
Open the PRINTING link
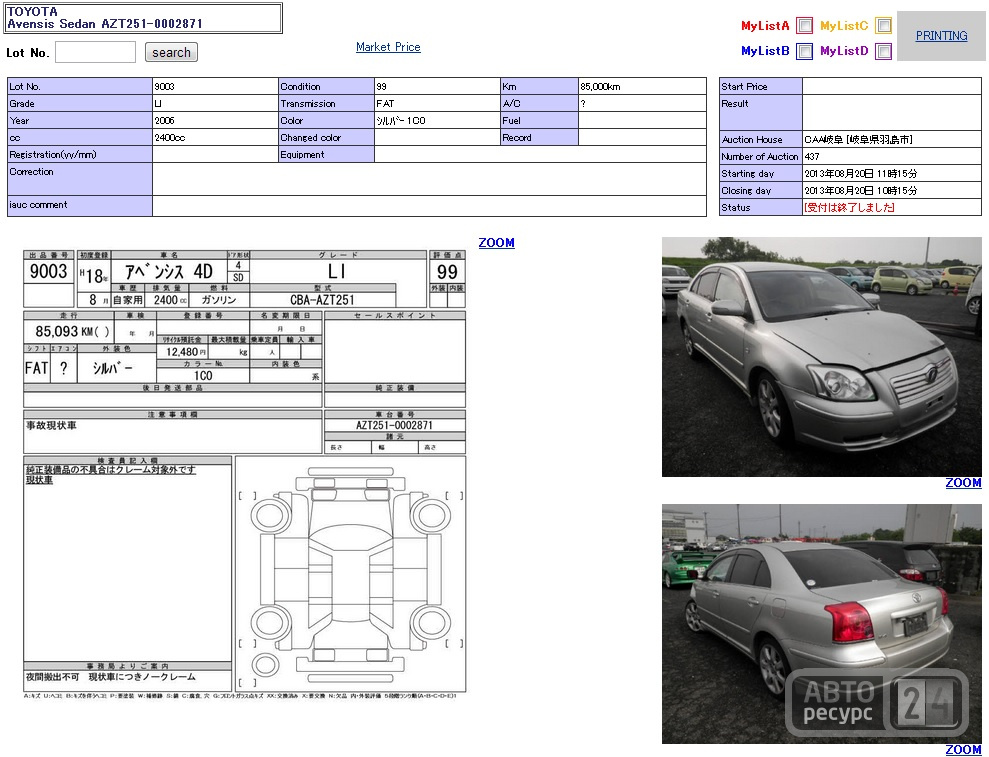(941, 36)
